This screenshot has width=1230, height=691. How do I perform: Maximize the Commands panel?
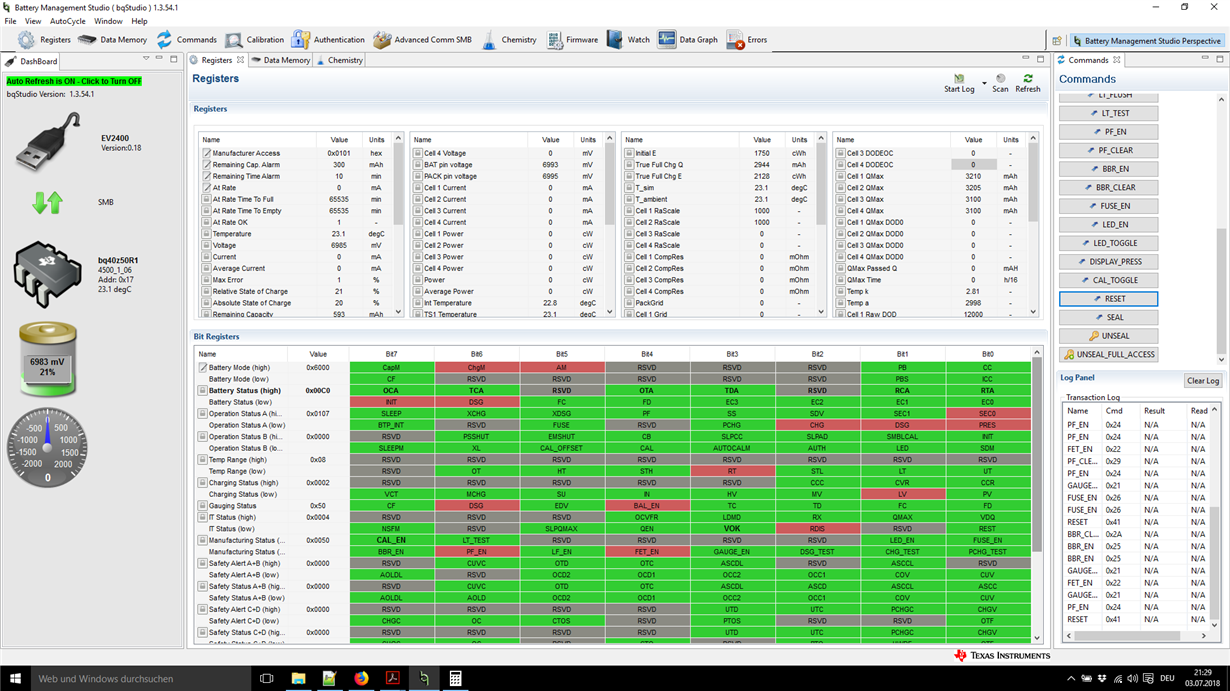pyautogui.click(x=1220, y=60)
